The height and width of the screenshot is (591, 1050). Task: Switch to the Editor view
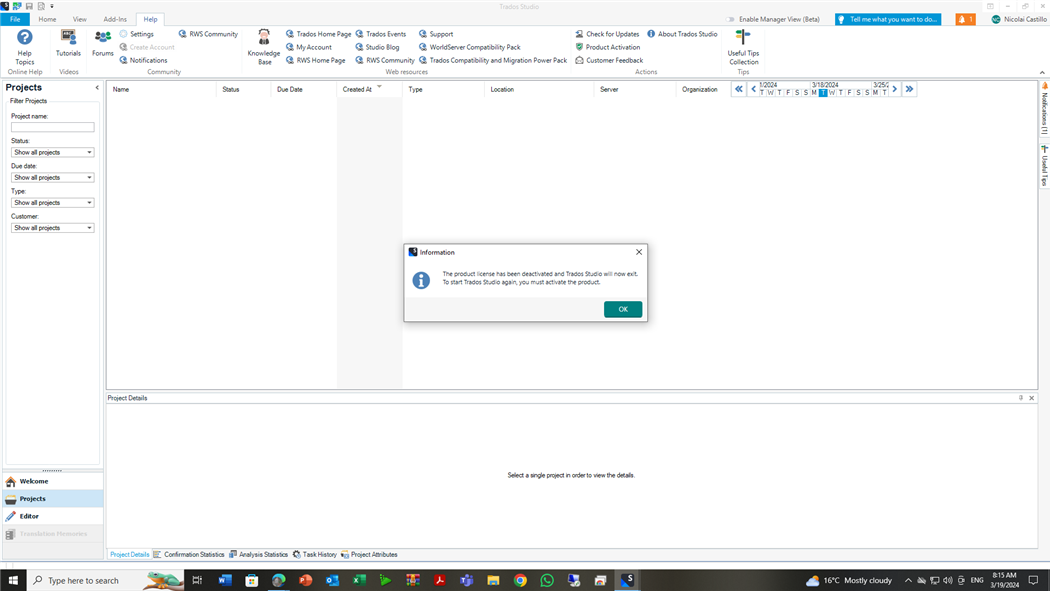(29, 516)
